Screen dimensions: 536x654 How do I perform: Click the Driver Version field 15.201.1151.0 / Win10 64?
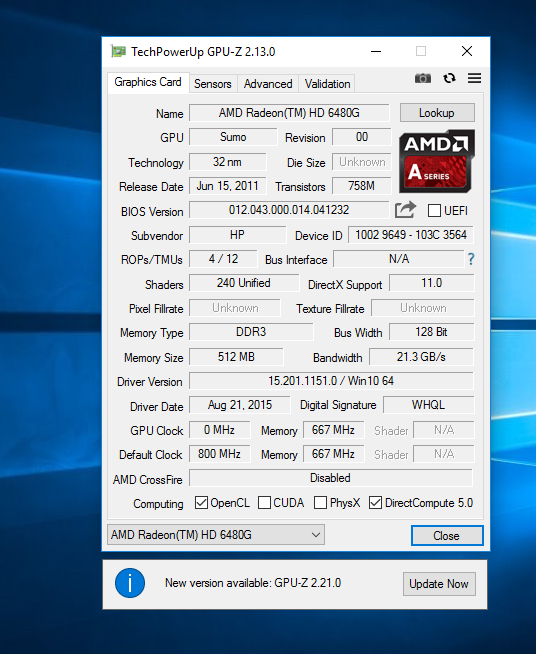pyautogui.click(x=331, y=381)
